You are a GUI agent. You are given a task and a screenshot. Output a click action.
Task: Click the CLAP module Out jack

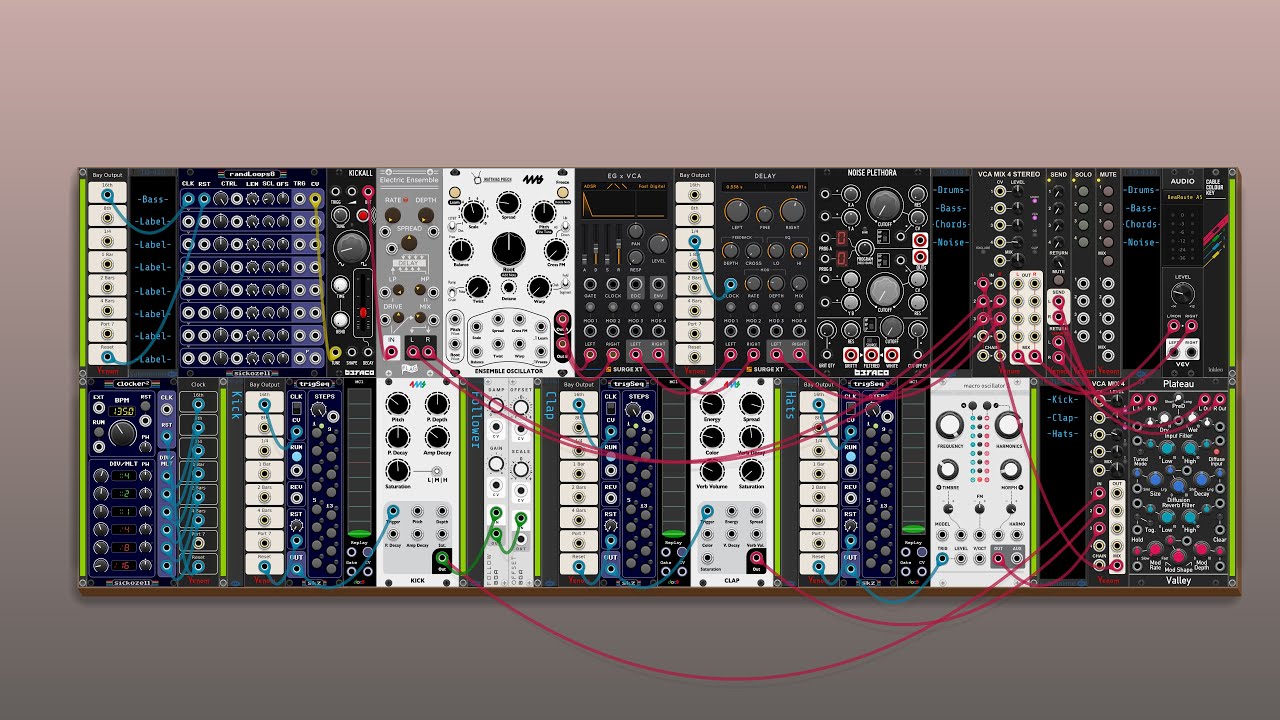757,558
